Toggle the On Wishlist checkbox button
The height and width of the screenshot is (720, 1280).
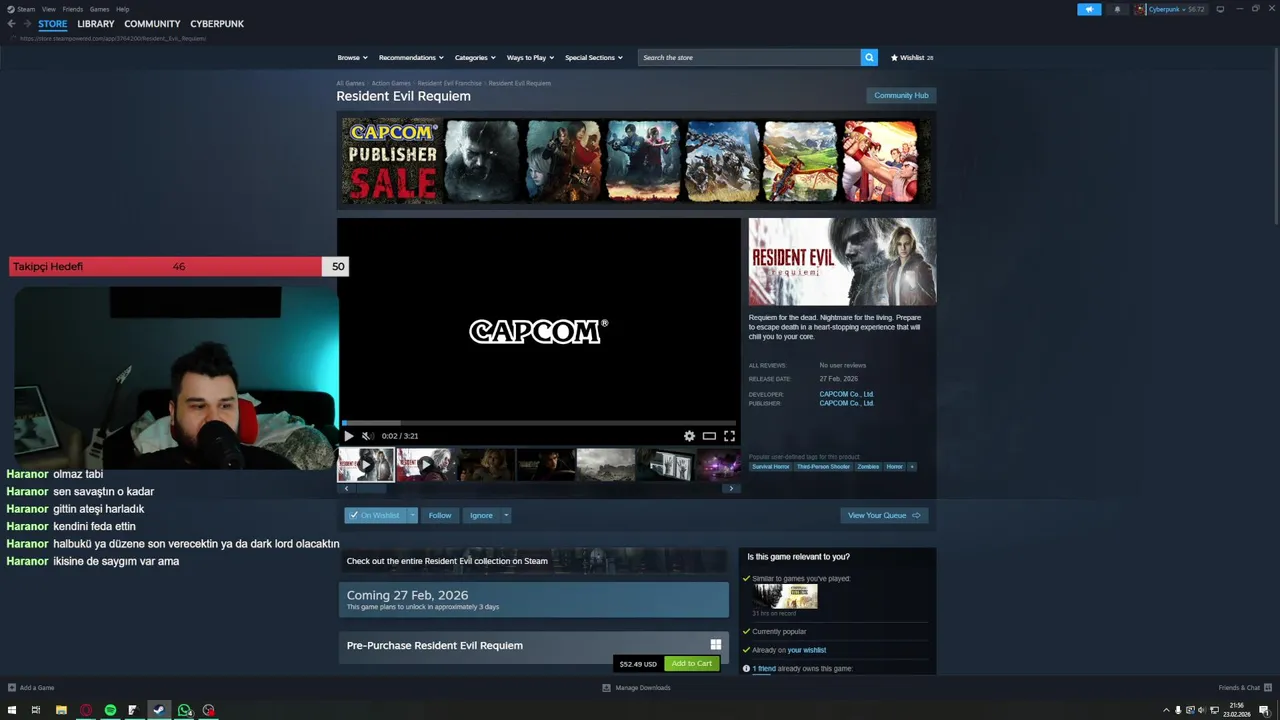(375, 515)
